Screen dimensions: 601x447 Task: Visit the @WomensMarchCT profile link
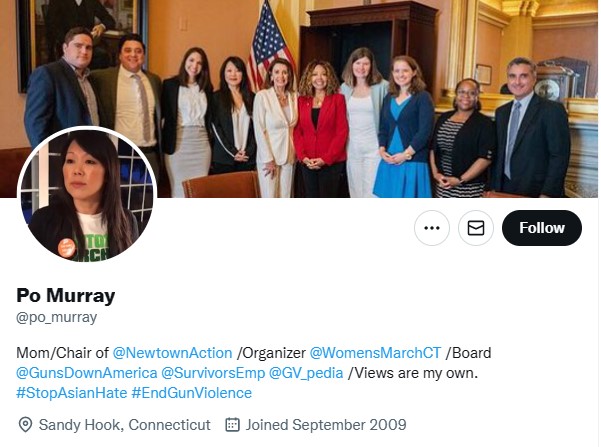pos(375,353)
